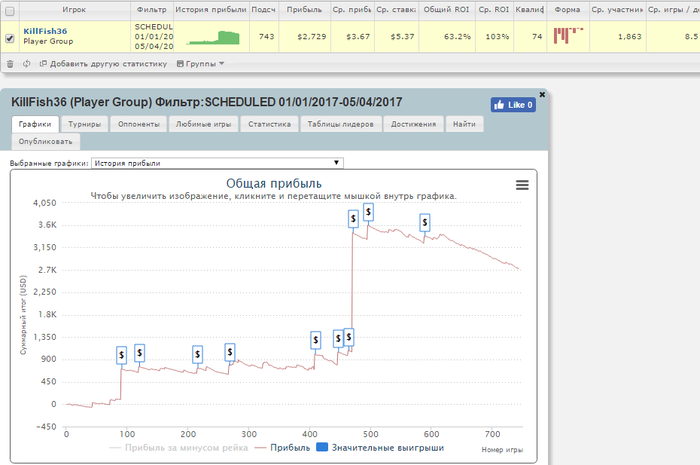This screenshot has height=465, width=700.
Task: Click the refresh arrows icon below the table
Action: (27, 64)
